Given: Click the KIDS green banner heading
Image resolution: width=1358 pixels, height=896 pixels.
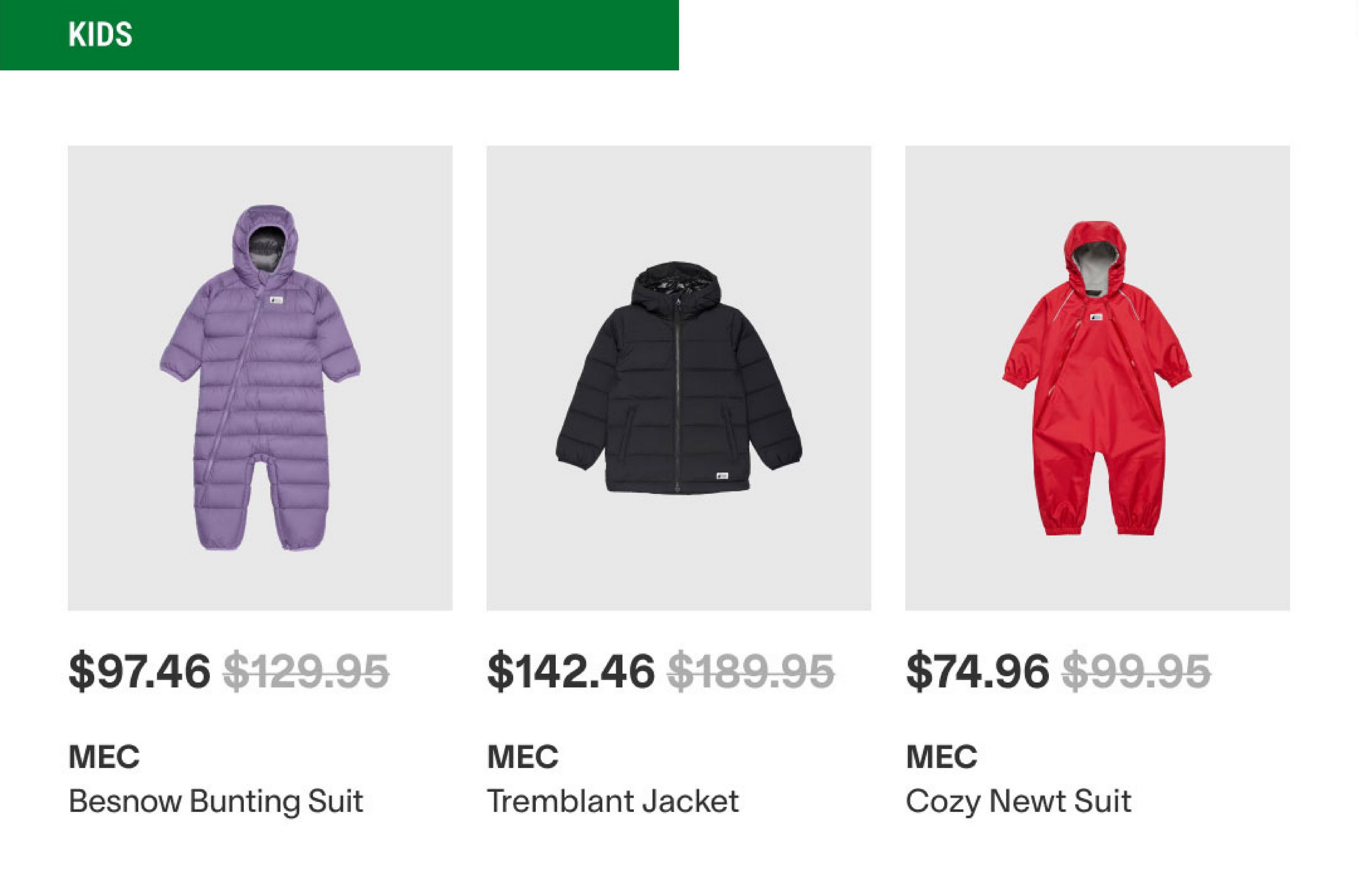Looking at the screenshot, I should point(101,34).
